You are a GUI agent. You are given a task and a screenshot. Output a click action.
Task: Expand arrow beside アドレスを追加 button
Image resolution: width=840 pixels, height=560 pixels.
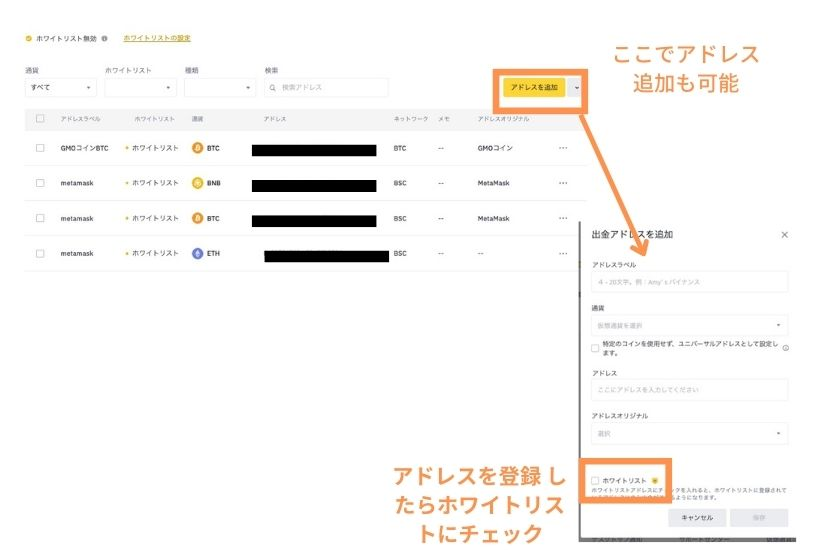tap(577, 88)
